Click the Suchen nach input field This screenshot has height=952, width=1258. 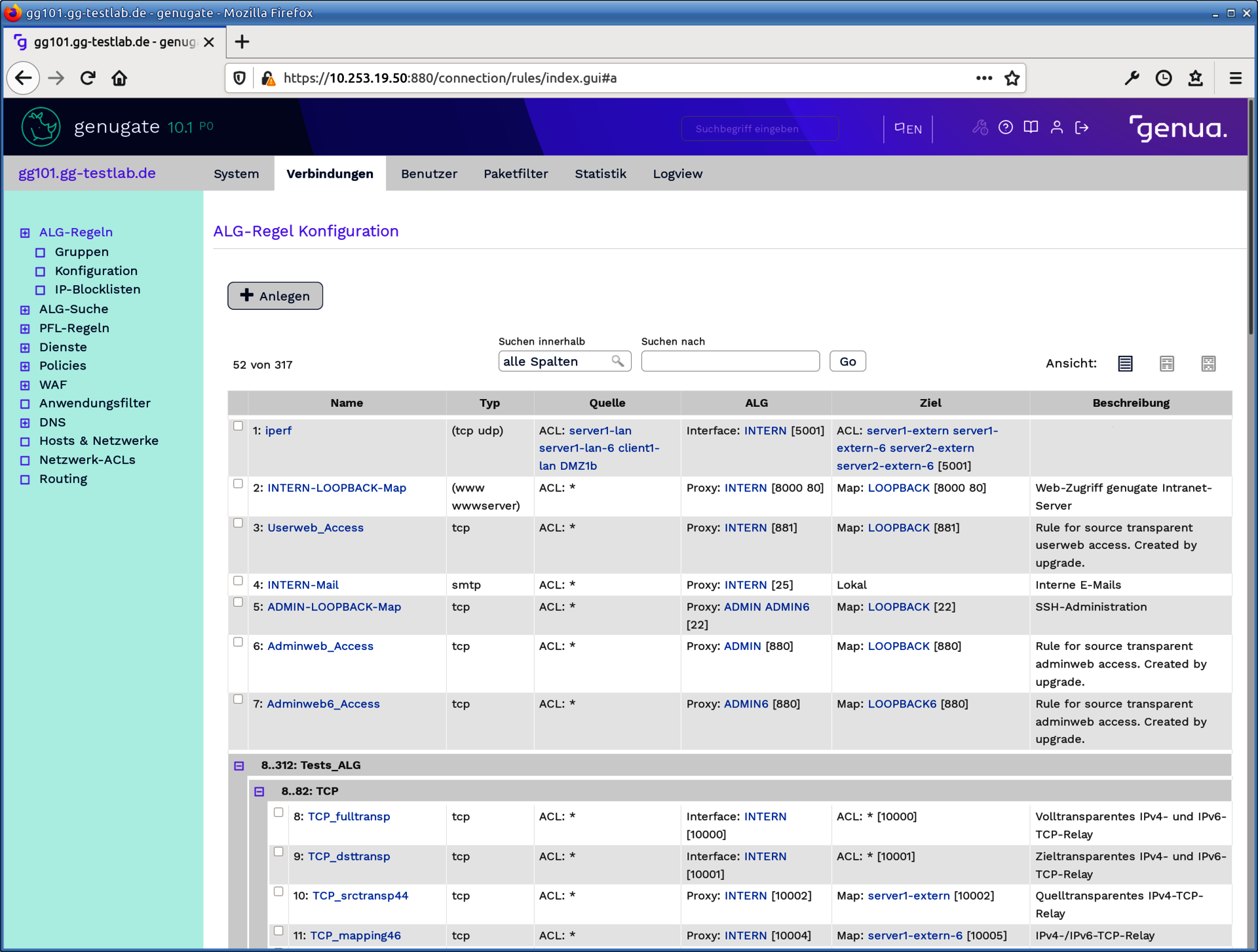click(731, 361)
